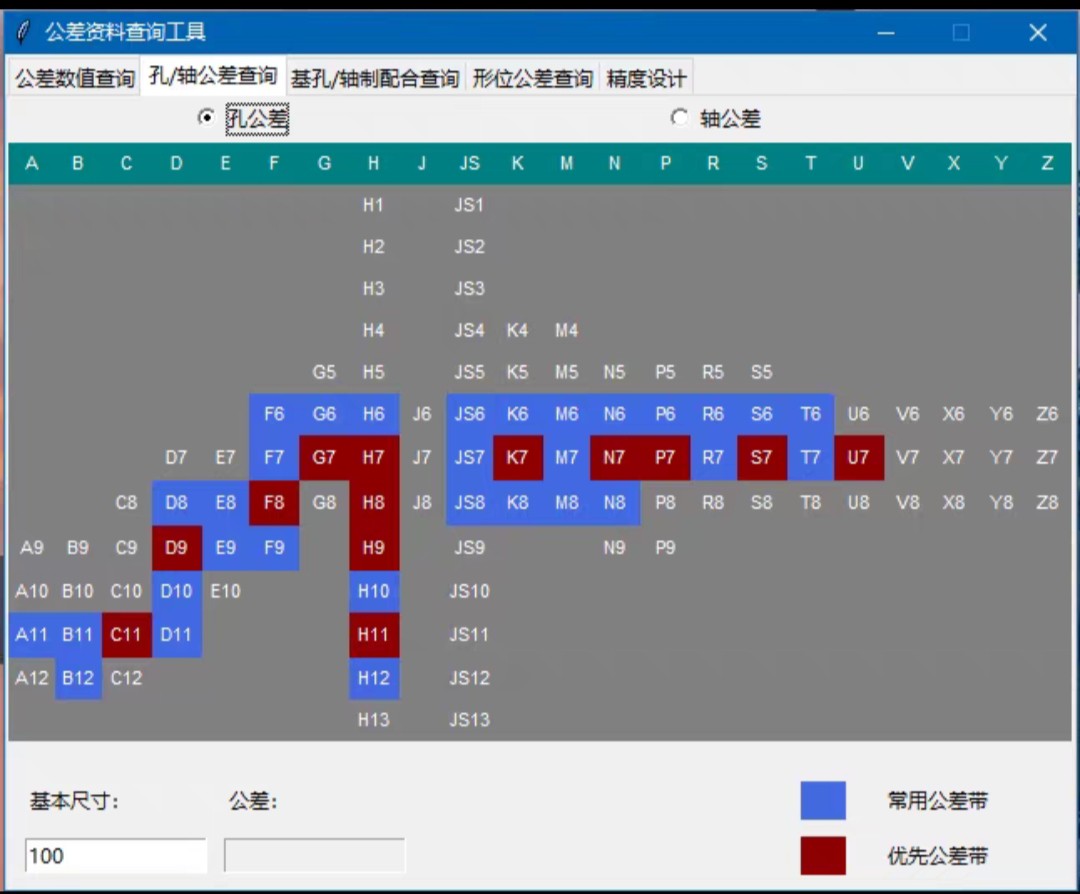Open the 孔/轴公差查询 tab
Screen dimensions: 1080x894
(x=214, y=76)
